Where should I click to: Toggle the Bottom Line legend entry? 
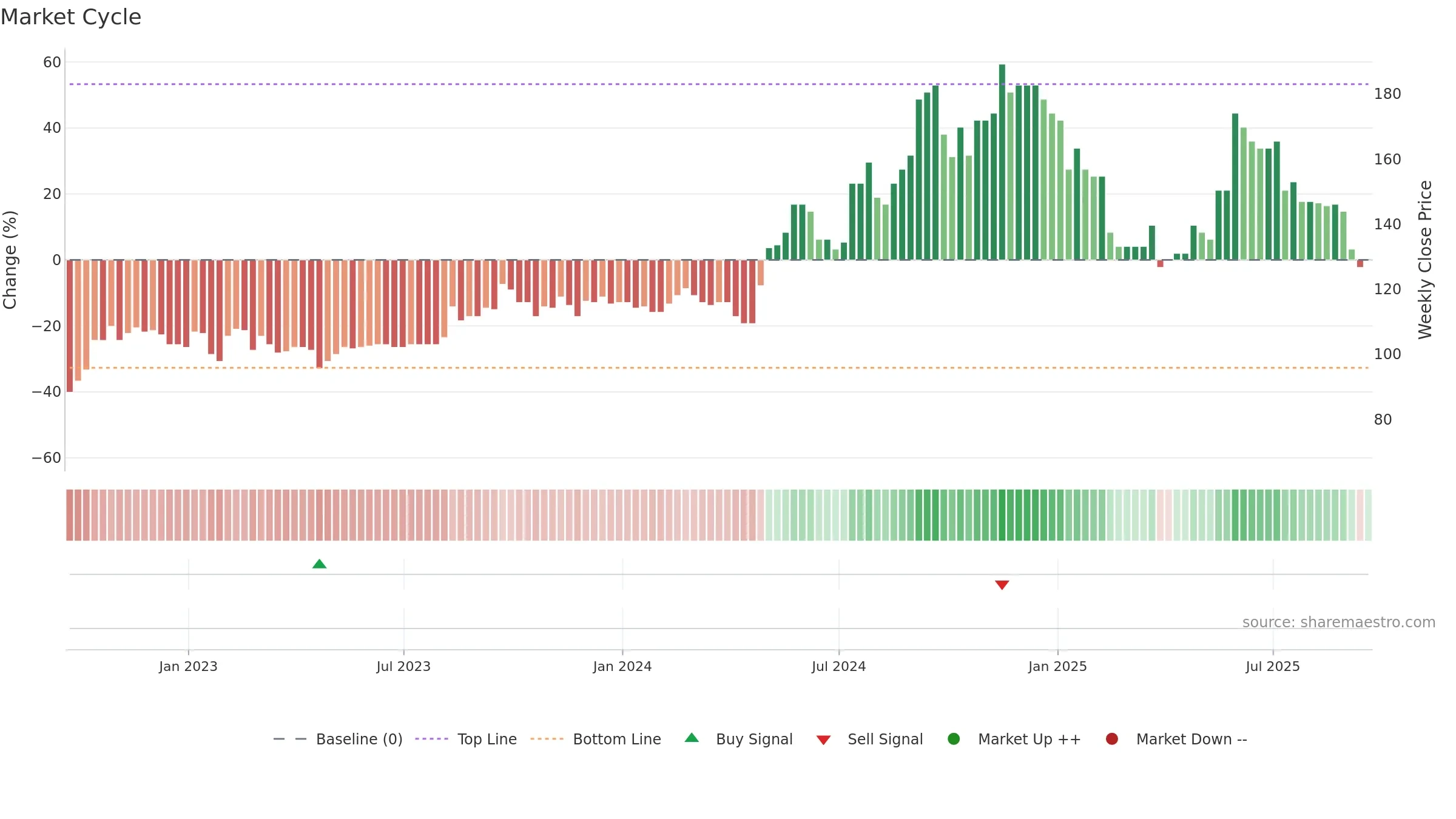[x=596, y=739]
